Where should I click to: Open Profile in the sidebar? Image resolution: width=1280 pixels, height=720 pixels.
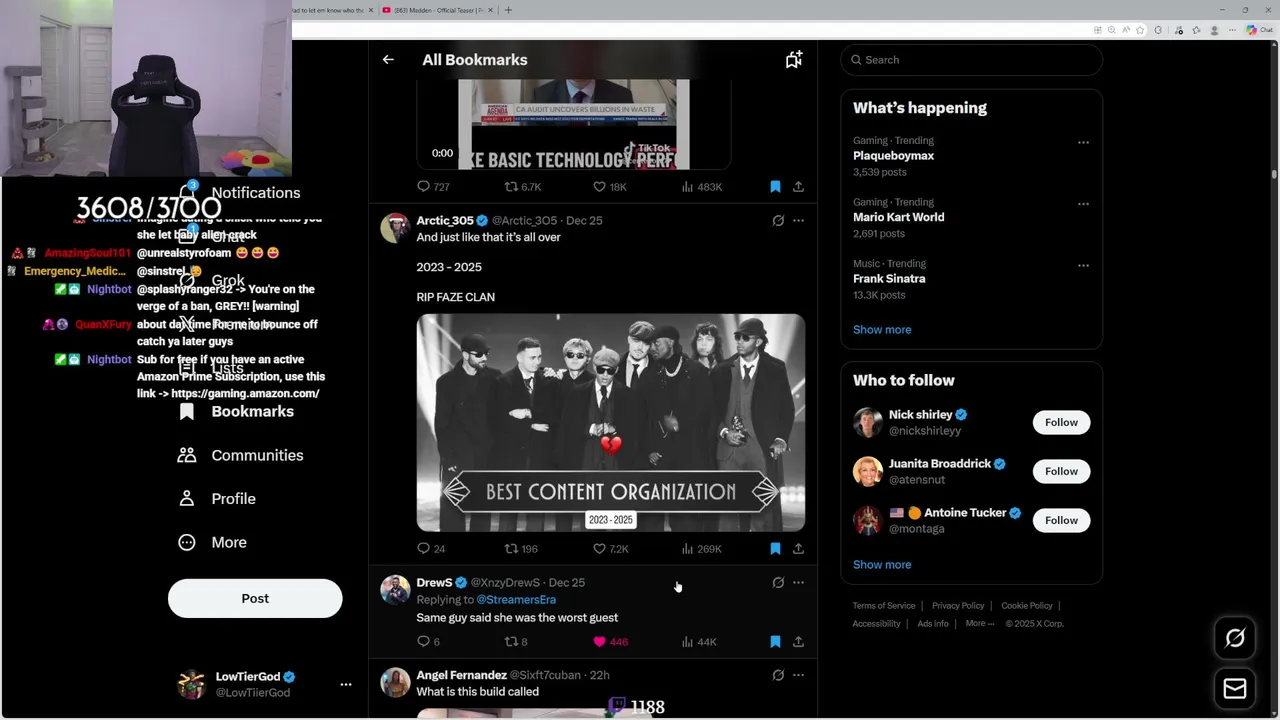[217, 499]
